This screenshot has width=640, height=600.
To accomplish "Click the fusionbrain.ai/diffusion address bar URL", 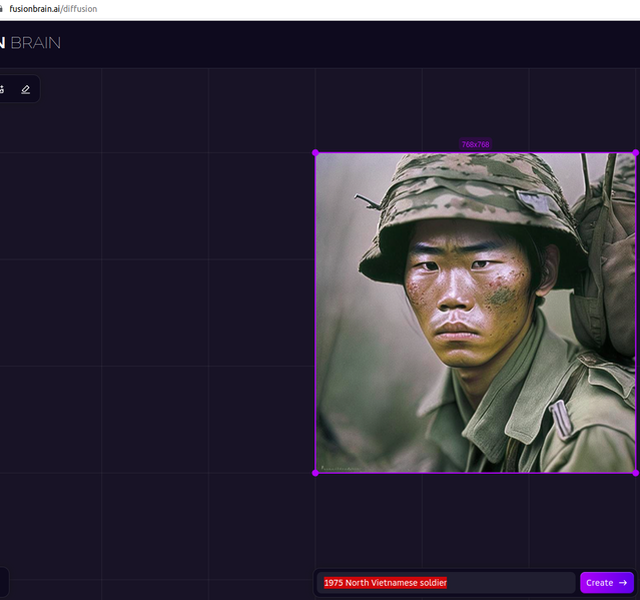I will click(x=53, y=9).
